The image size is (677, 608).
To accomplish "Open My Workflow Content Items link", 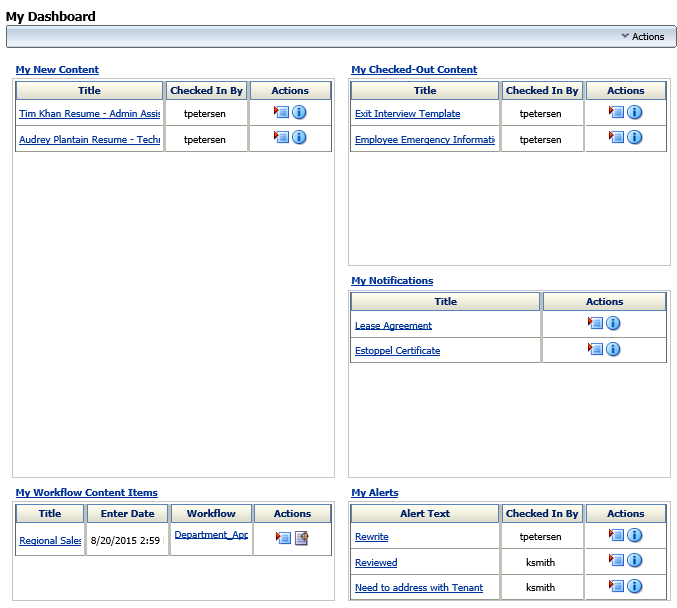I will (x=87, y=493).
